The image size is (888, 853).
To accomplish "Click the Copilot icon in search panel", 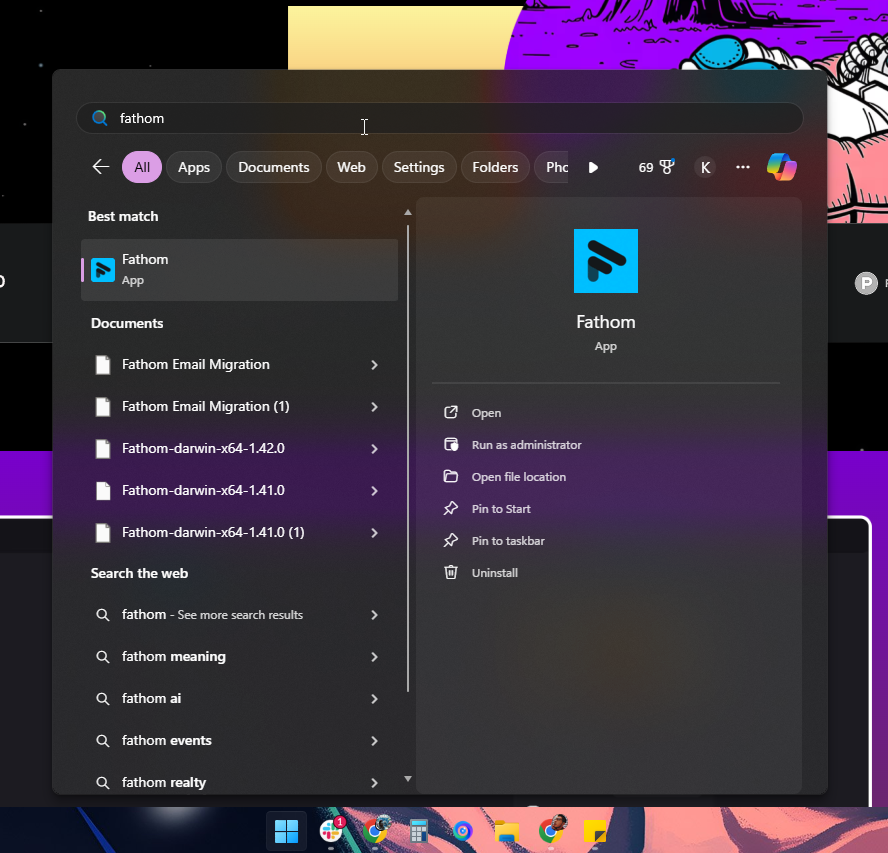I will tap(782, 167).
